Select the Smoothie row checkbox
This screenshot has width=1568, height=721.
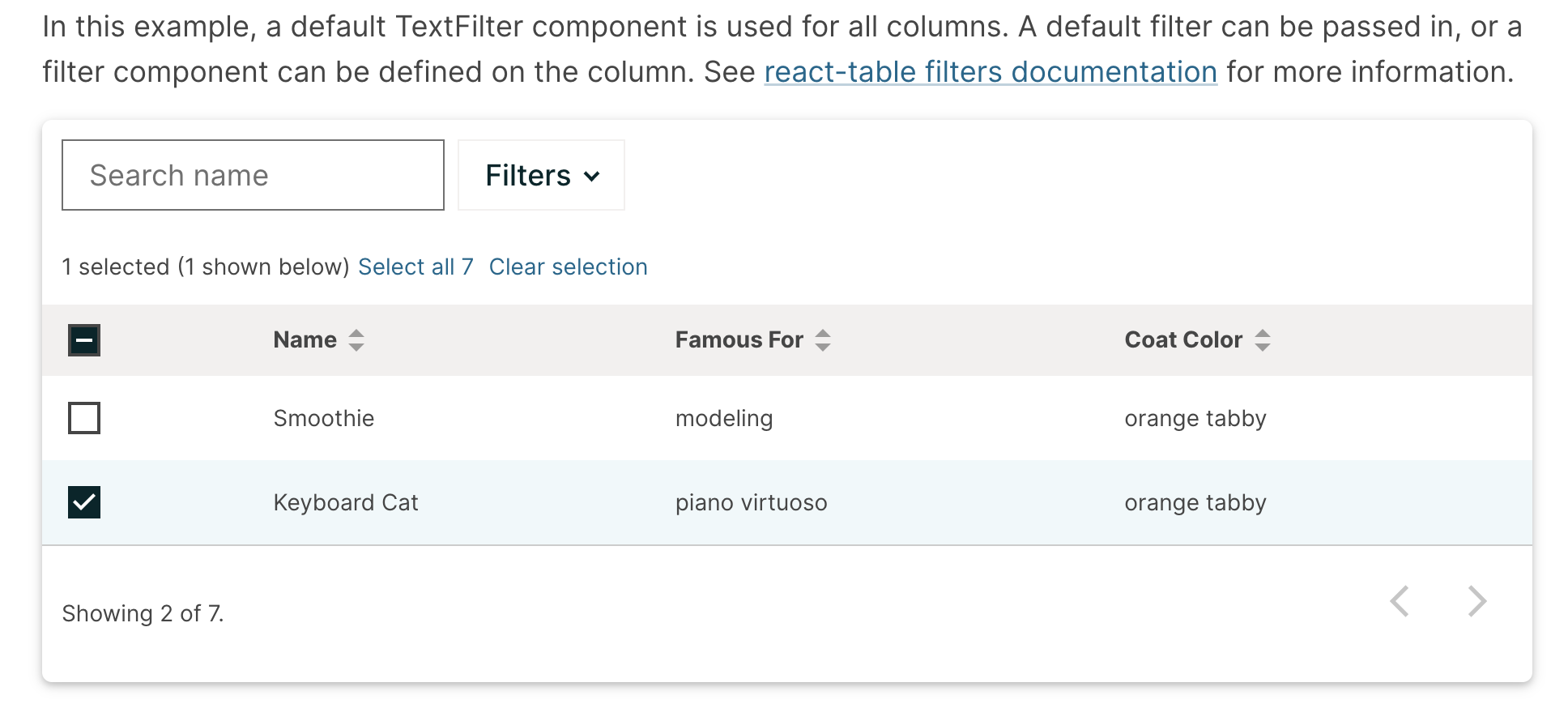[83, 418]
